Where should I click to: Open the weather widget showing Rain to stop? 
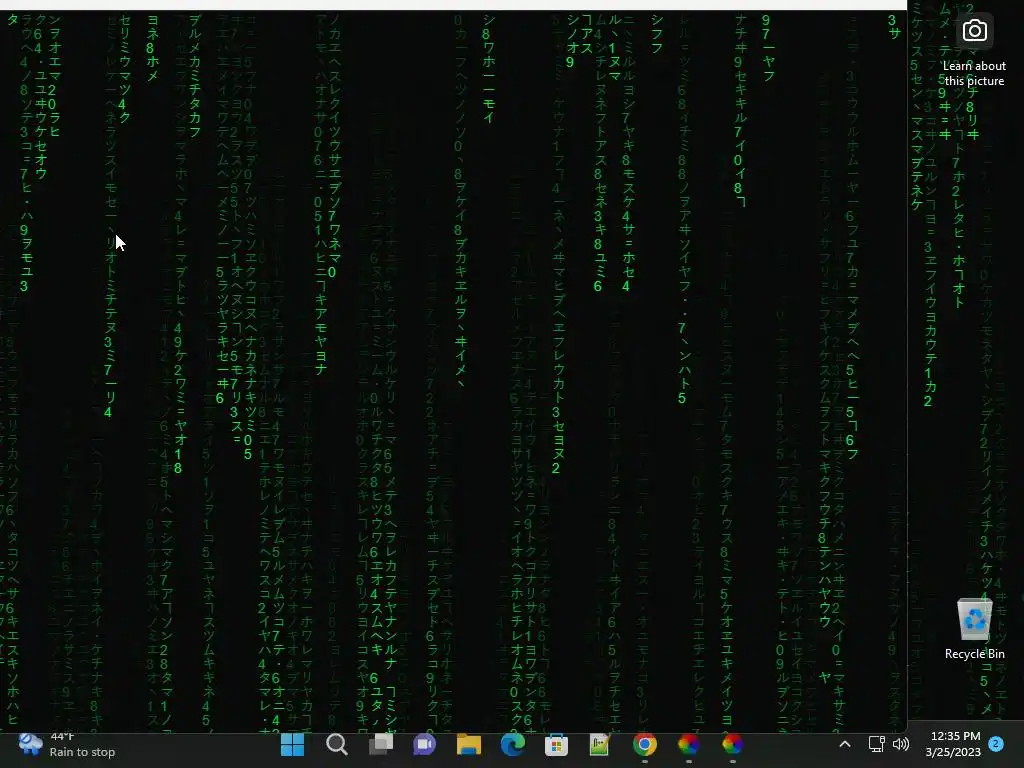(67, 744)
